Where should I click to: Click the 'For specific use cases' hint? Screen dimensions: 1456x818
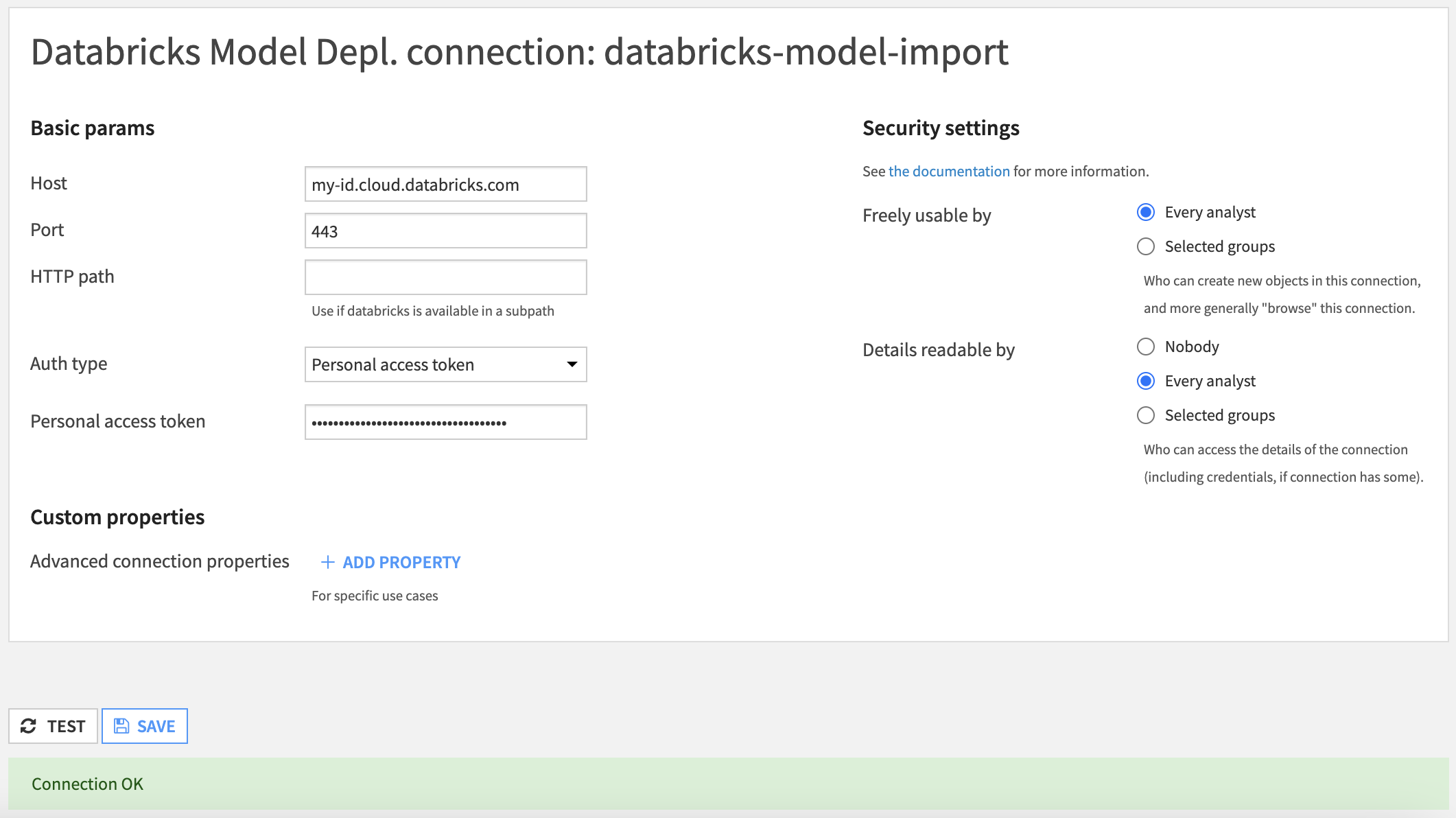coord(375,596)
